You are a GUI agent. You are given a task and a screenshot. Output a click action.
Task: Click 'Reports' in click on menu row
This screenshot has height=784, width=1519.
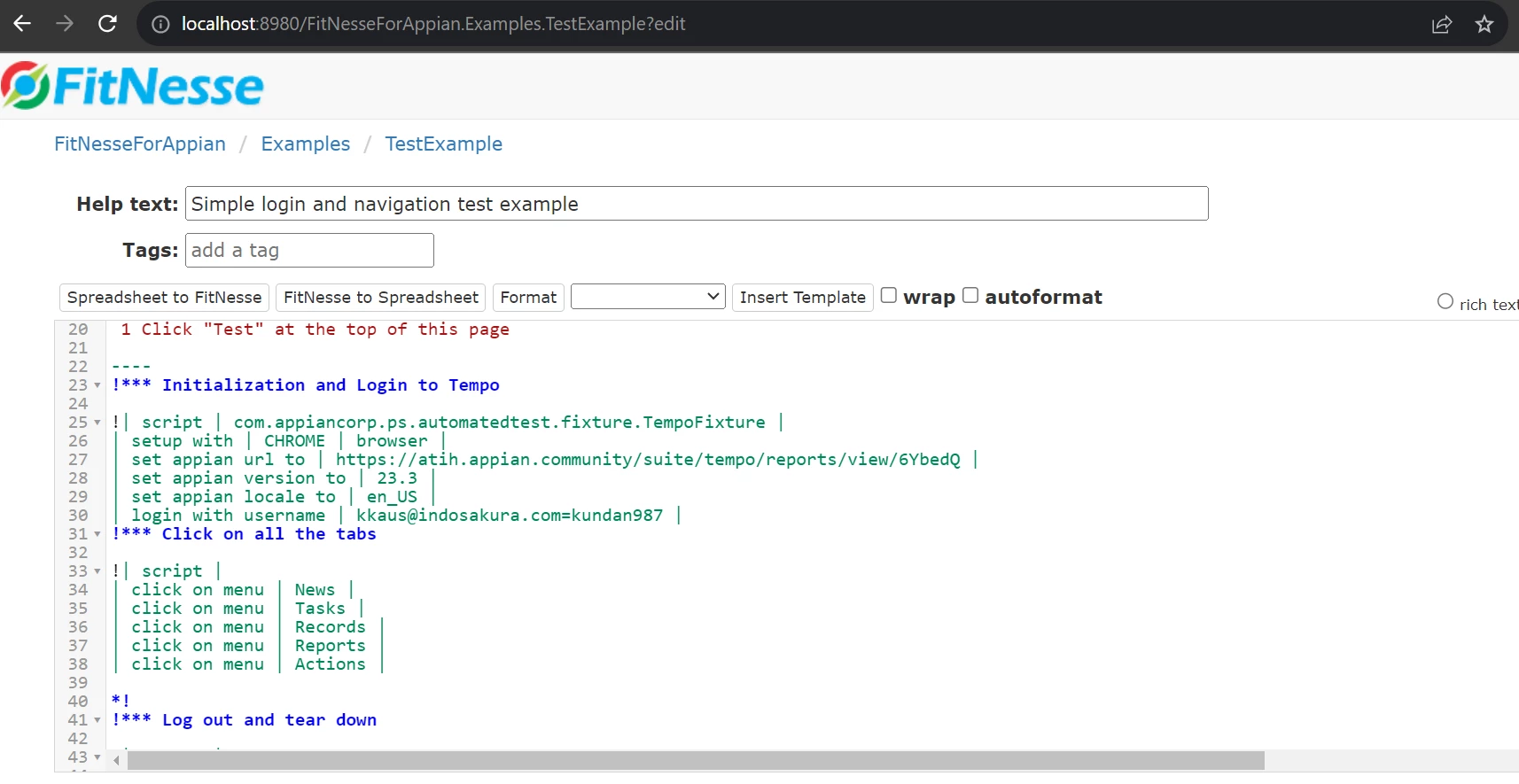330,646
